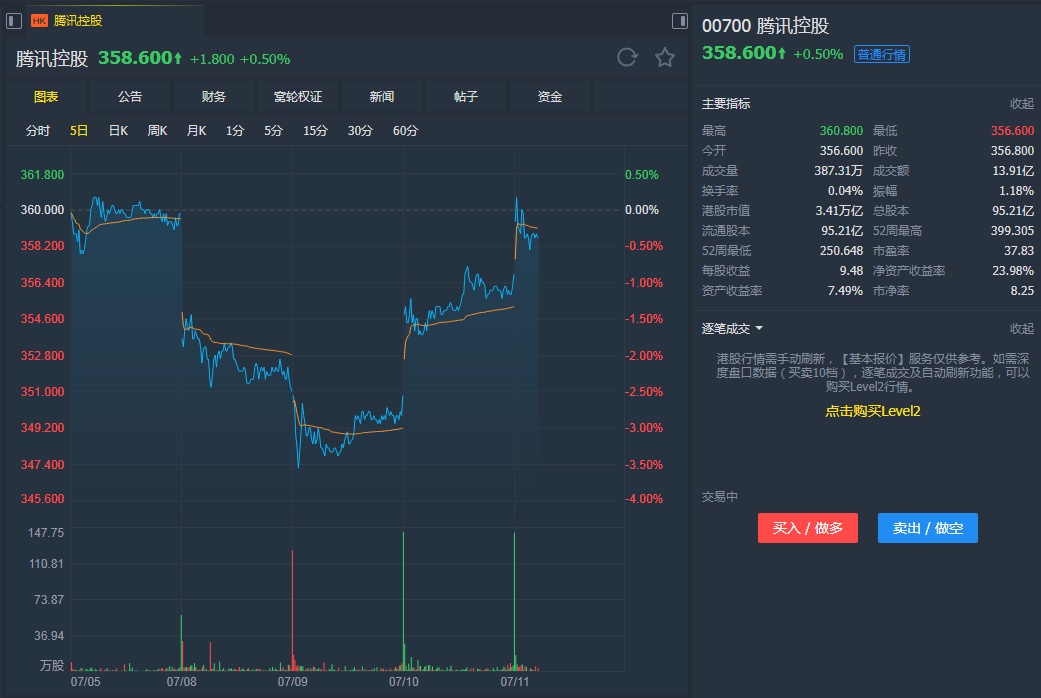The width and height of the screenshot is (1041, 698).
Task: Click the 净资产收益率 value 23.98%
Action: pyautogui.click(x=1013, y=270)
